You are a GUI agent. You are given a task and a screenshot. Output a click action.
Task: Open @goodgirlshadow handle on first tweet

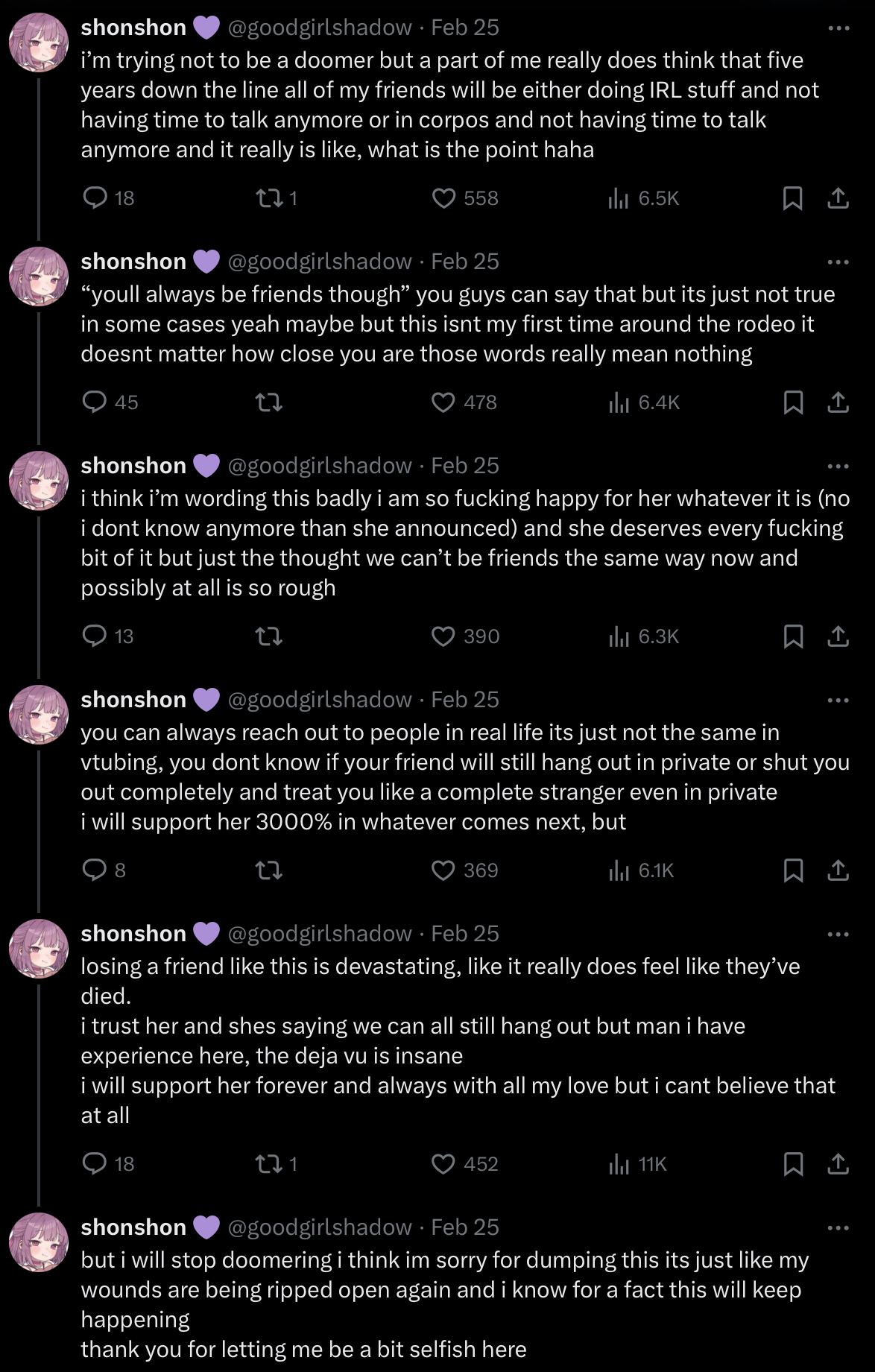click(x=319, y=28)
